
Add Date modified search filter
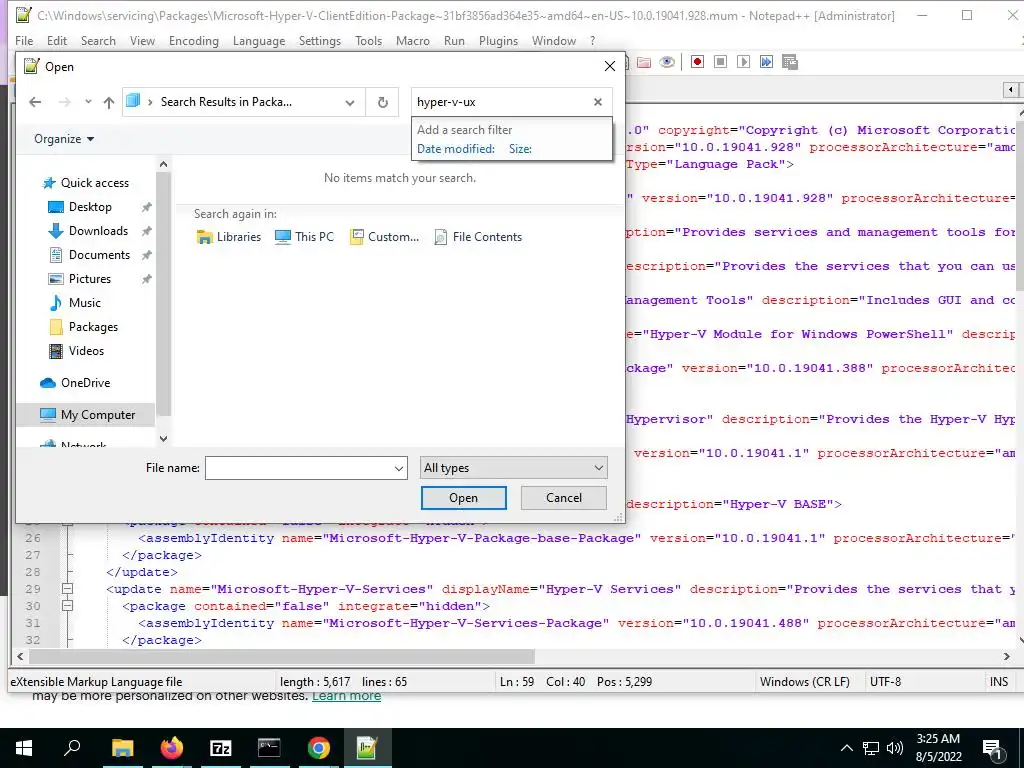coord(456,149)
